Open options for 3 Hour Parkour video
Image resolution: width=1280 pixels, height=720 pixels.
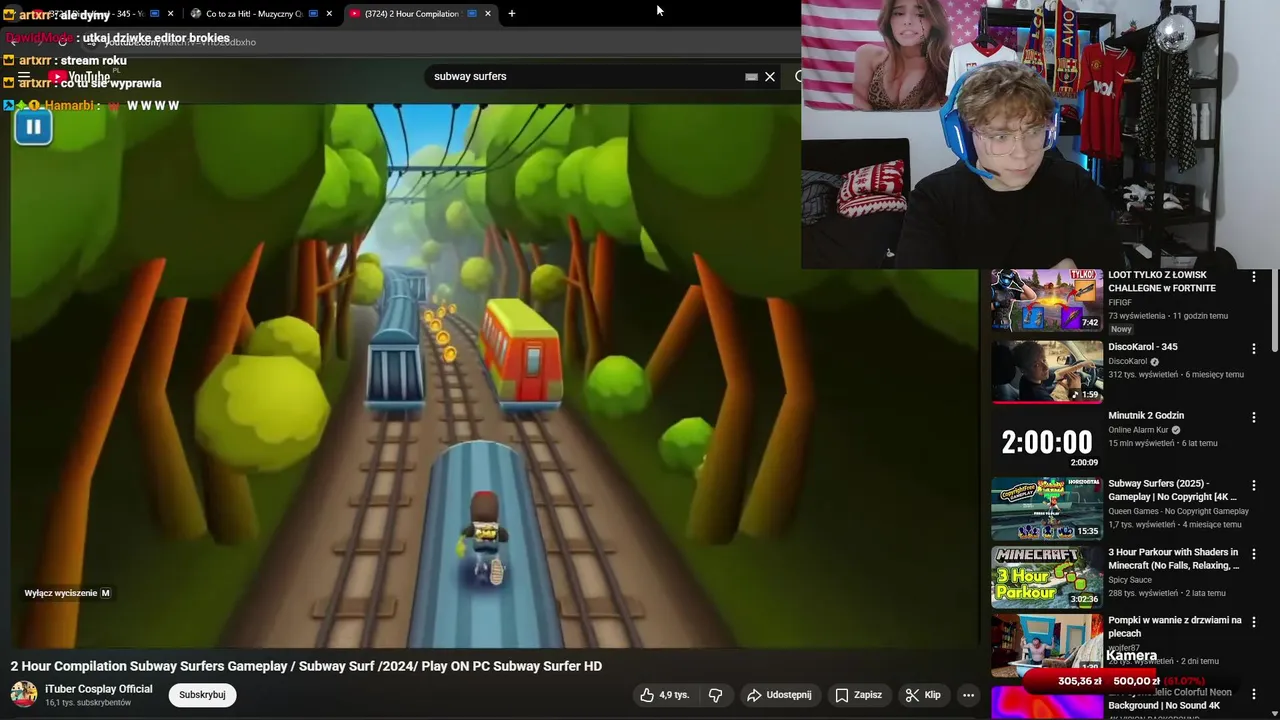tap(1254, 554)
